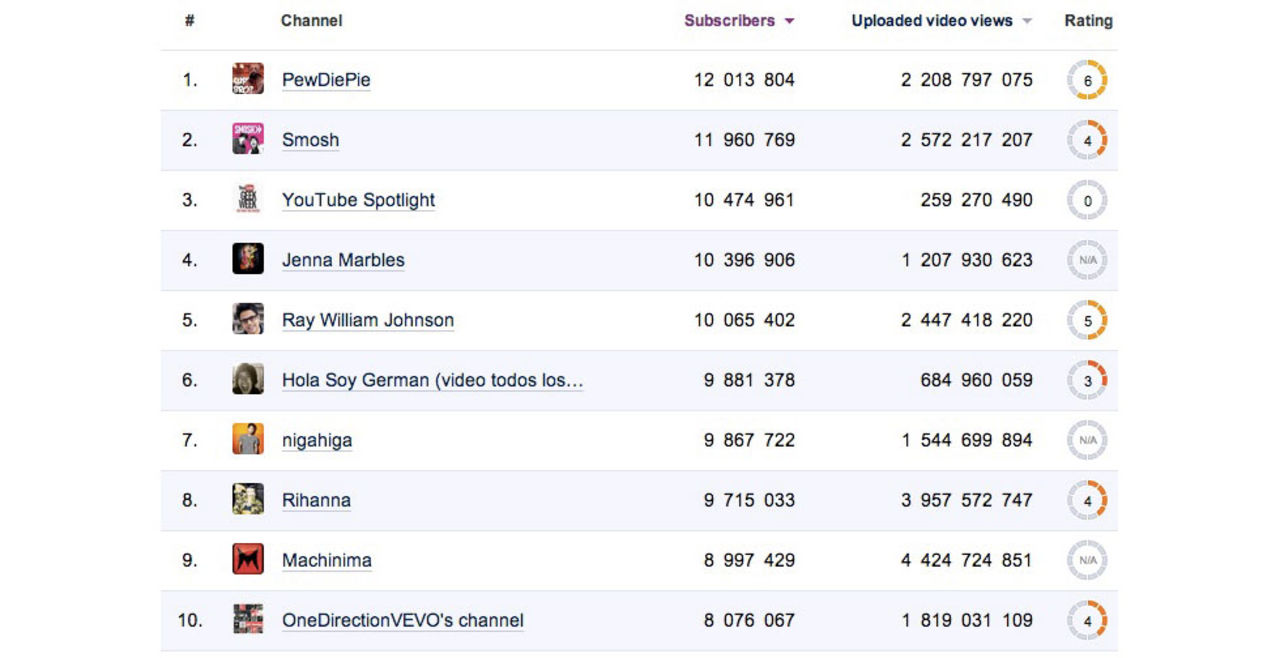Click OneDirectionVEVO channel avatar icon
This screenshot has width=1280, height=658.
click(x=248, y=619)
